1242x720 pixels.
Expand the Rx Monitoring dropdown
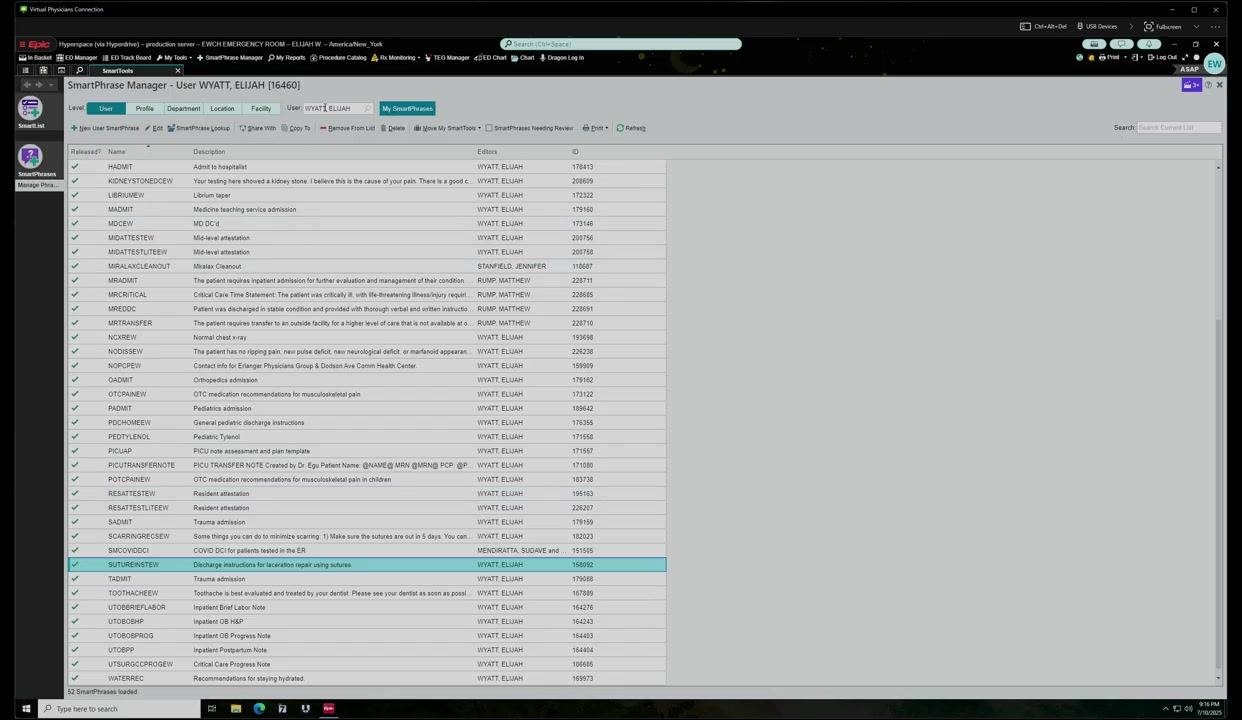pyautogui.click(x=396, y=58)
